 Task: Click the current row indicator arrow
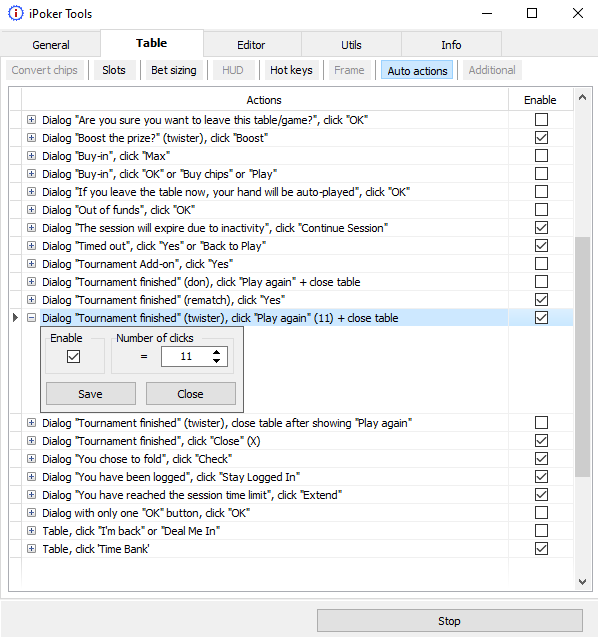coord(15,318)
